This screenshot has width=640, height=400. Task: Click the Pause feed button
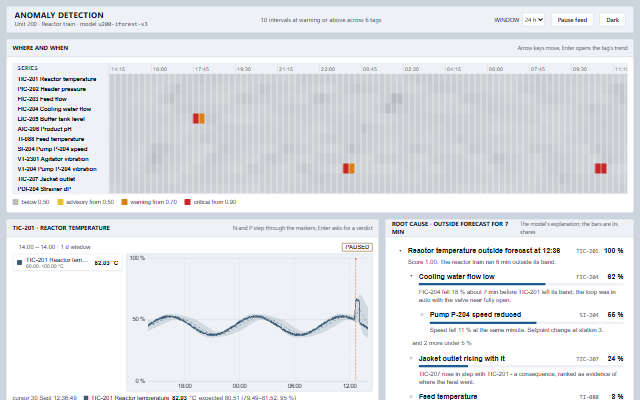pos(572,20)
